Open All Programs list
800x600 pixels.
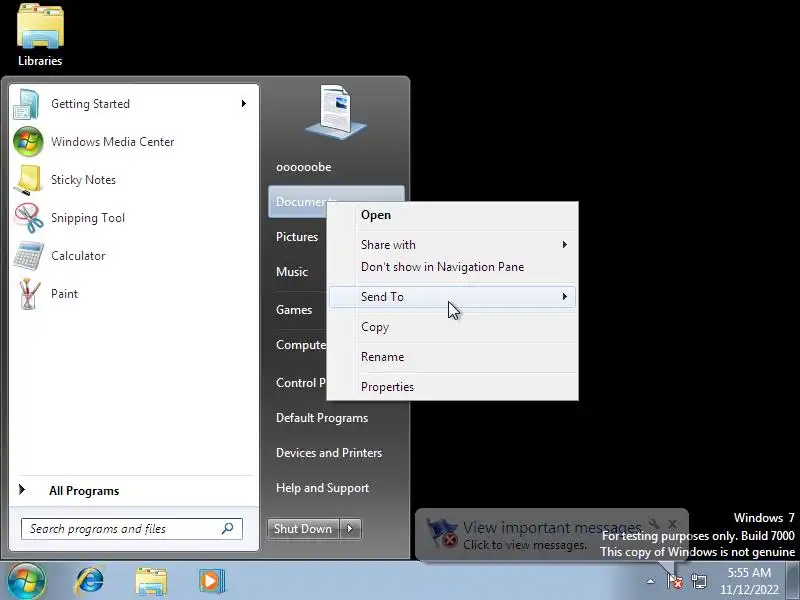point(84,491)
